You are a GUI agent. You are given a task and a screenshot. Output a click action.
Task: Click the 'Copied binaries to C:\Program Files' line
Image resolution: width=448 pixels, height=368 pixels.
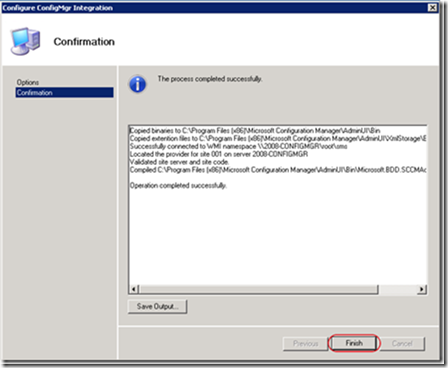pyautogui.click(x=255, y=130)
